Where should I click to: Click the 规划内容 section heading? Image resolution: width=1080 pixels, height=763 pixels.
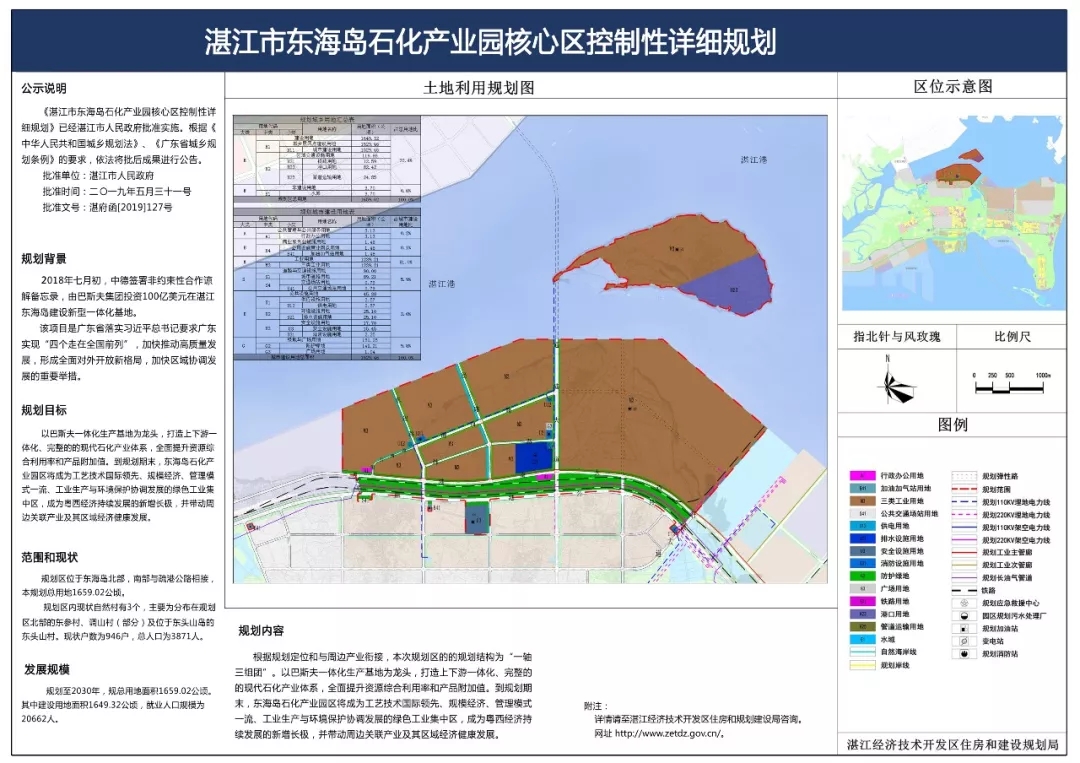coord(261,630)
